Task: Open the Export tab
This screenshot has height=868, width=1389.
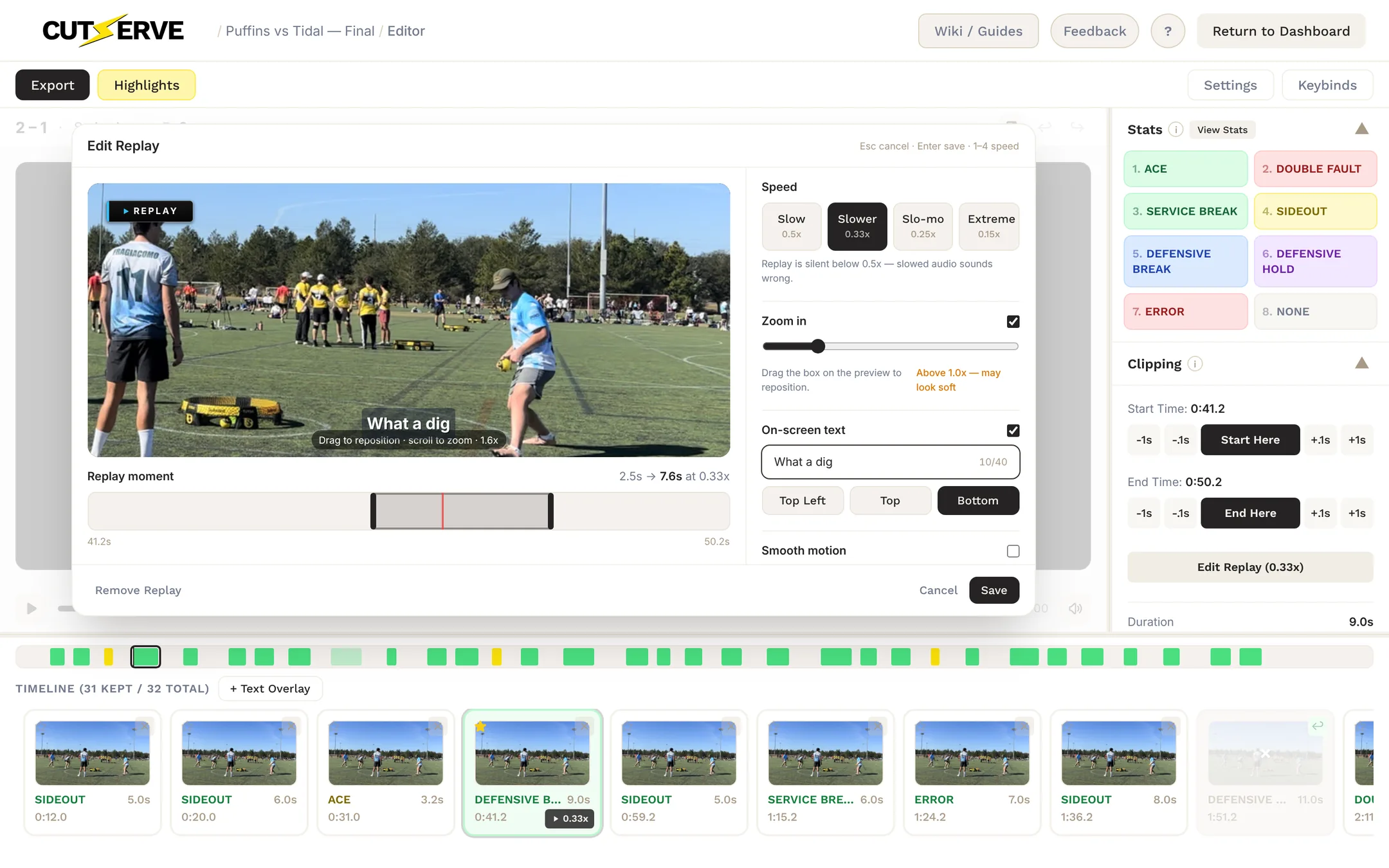Action: click(x=53, y=85)
